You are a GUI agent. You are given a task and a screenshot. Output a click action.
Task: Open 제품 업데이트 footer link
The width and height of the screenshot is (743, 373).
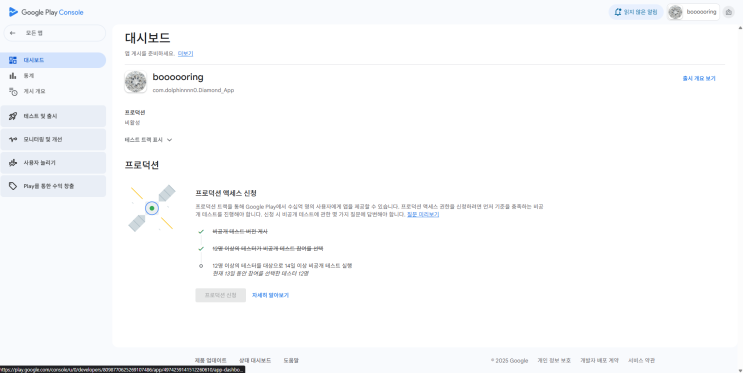pyautogui.click(x=211, y=360)
